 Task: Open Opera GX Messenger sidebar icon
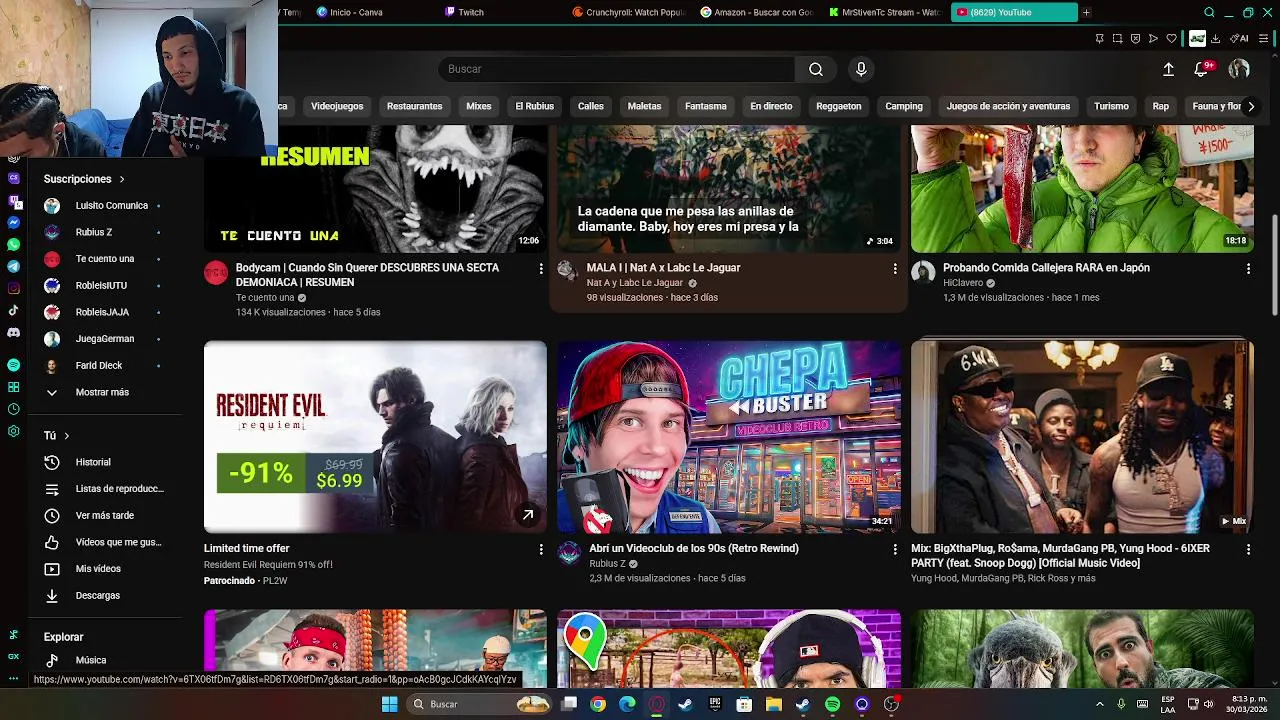pos(13,222)
